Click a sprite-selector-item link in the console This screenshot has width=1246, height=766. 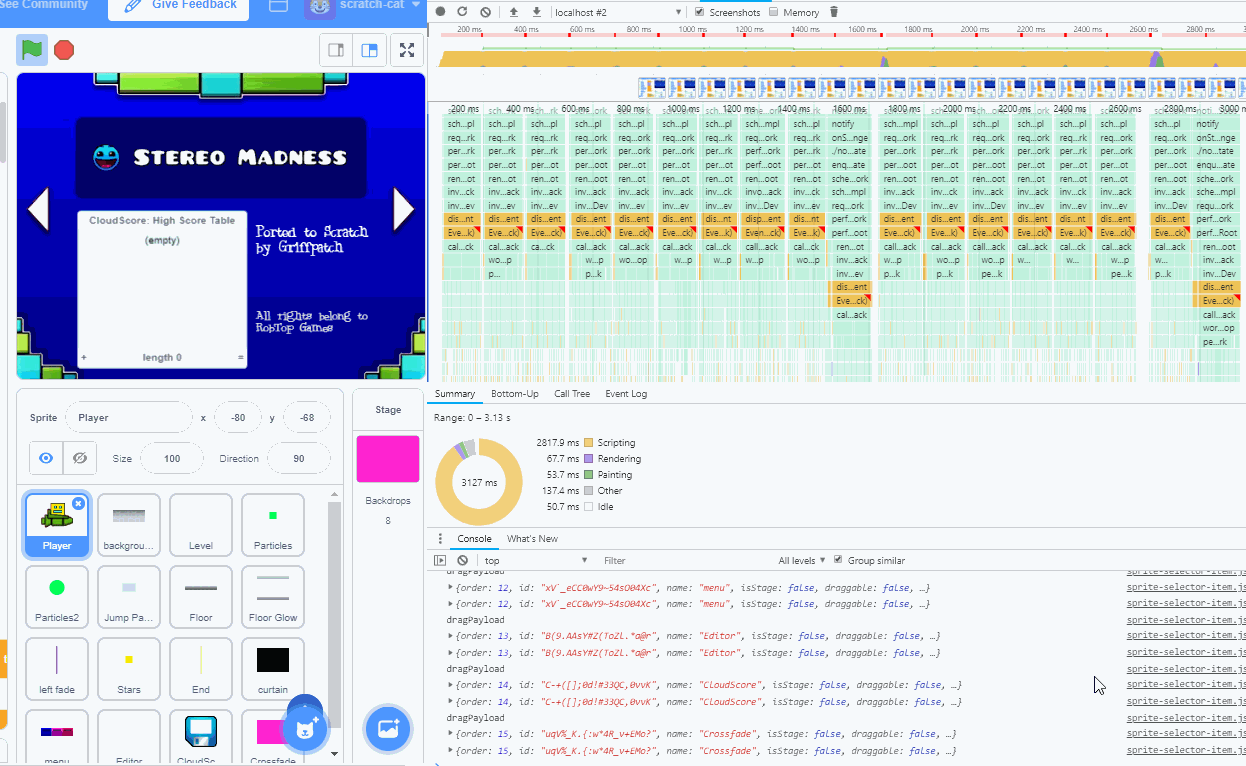1184,587
